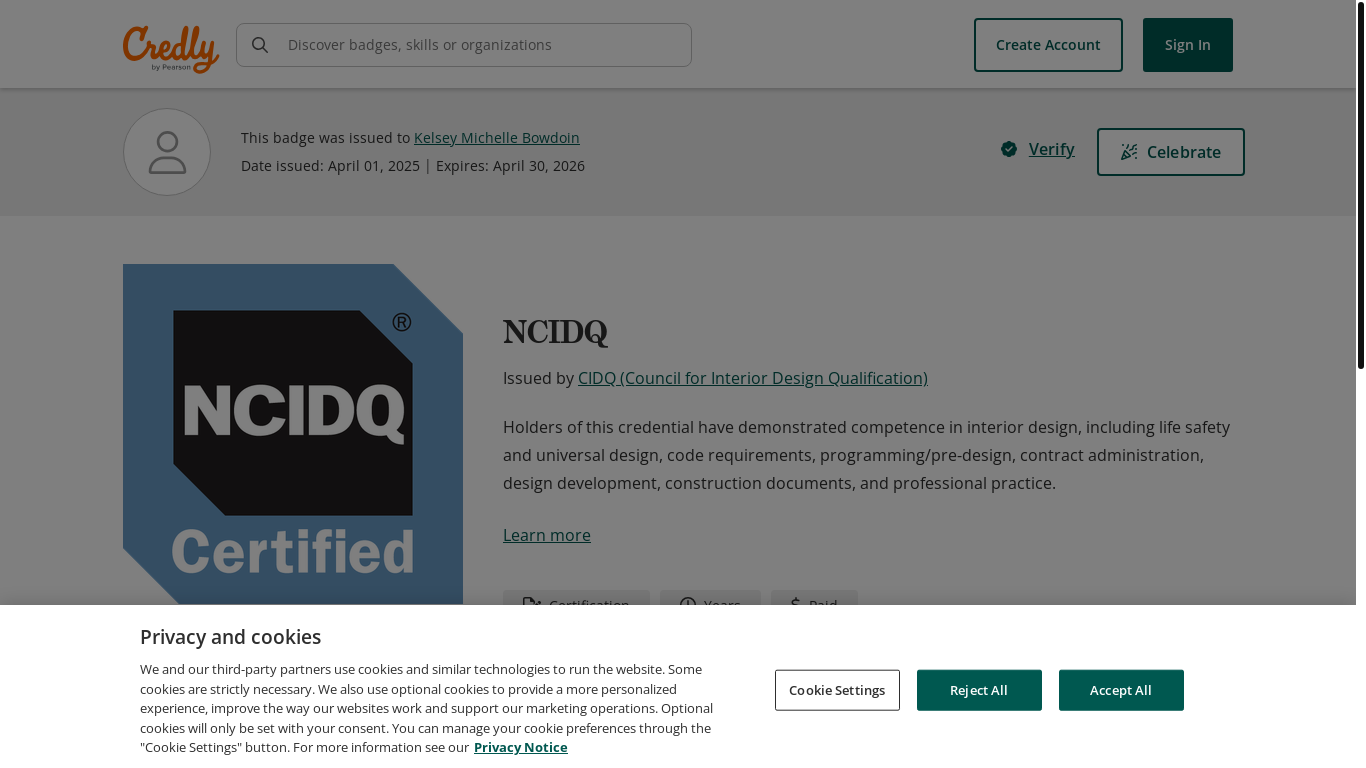
Task: Click the NCIDQ badge title heading
Action: tap(555, 332)
